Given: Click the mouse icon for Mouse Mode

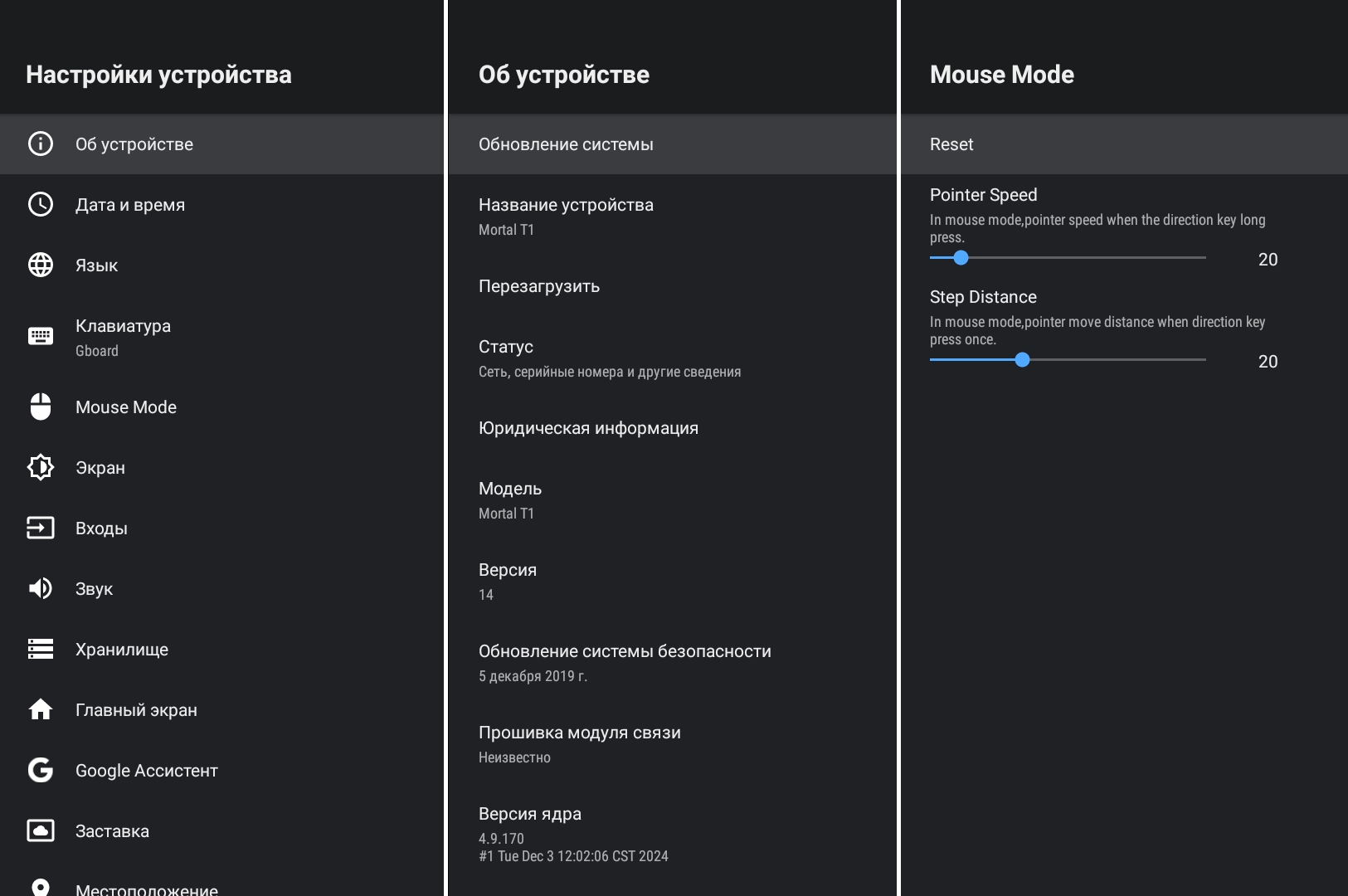Looking at the screenshot, I should tap(40, 407).
